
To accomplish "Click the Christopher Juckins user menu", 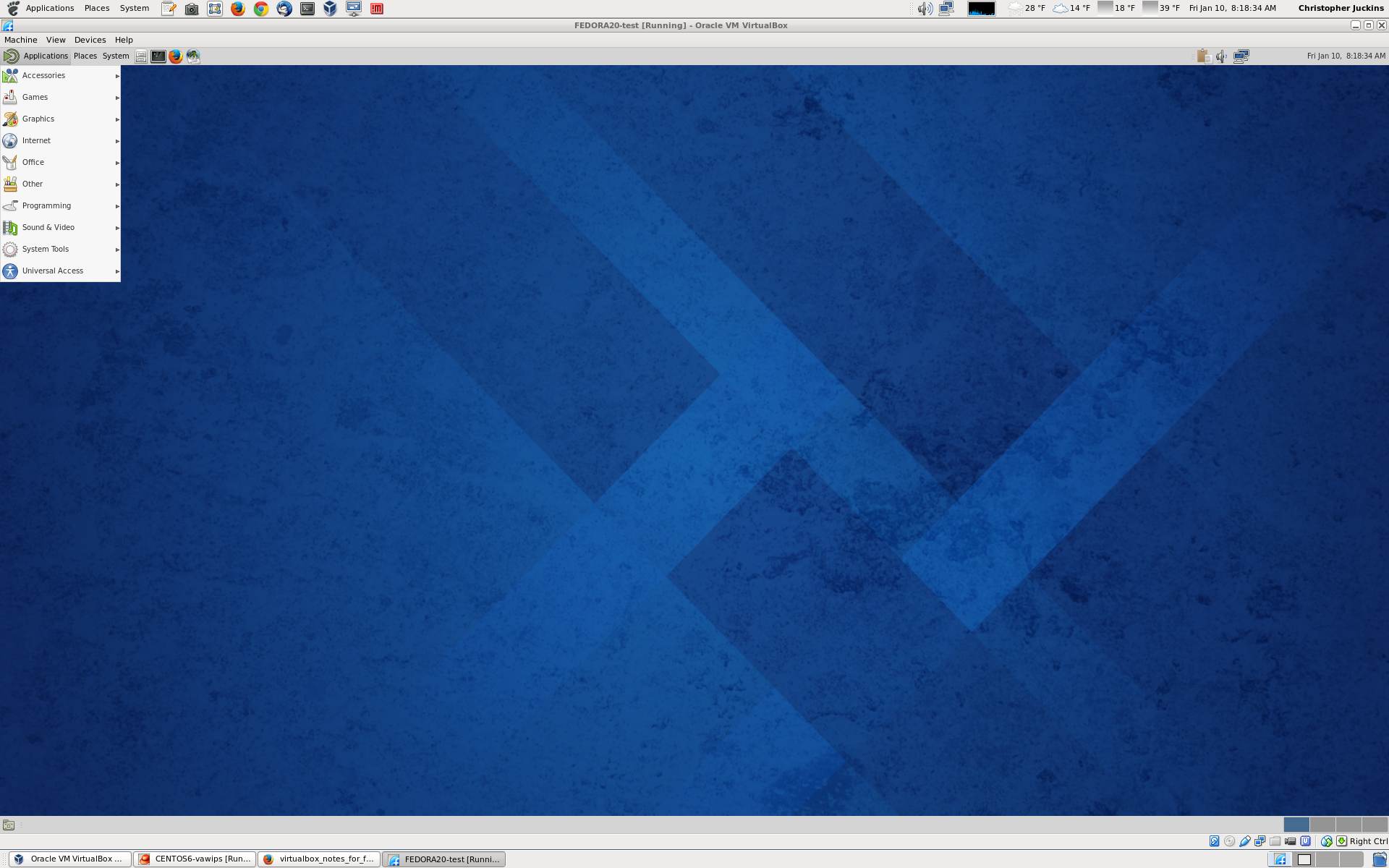I will click(1341, 9).
